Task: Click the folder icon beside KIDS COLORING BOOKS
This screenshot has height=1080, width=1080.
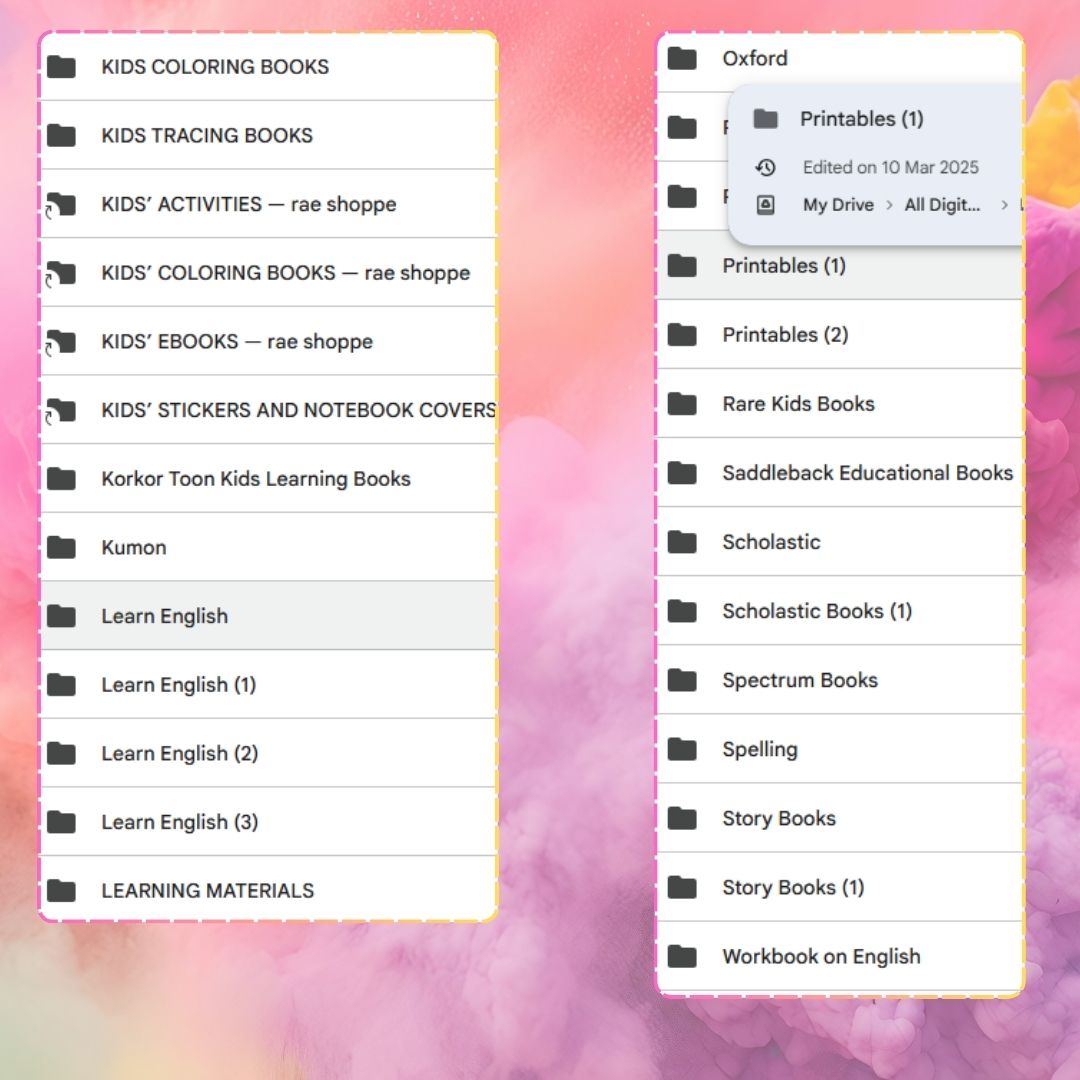Action: click(x=62, y=67)
